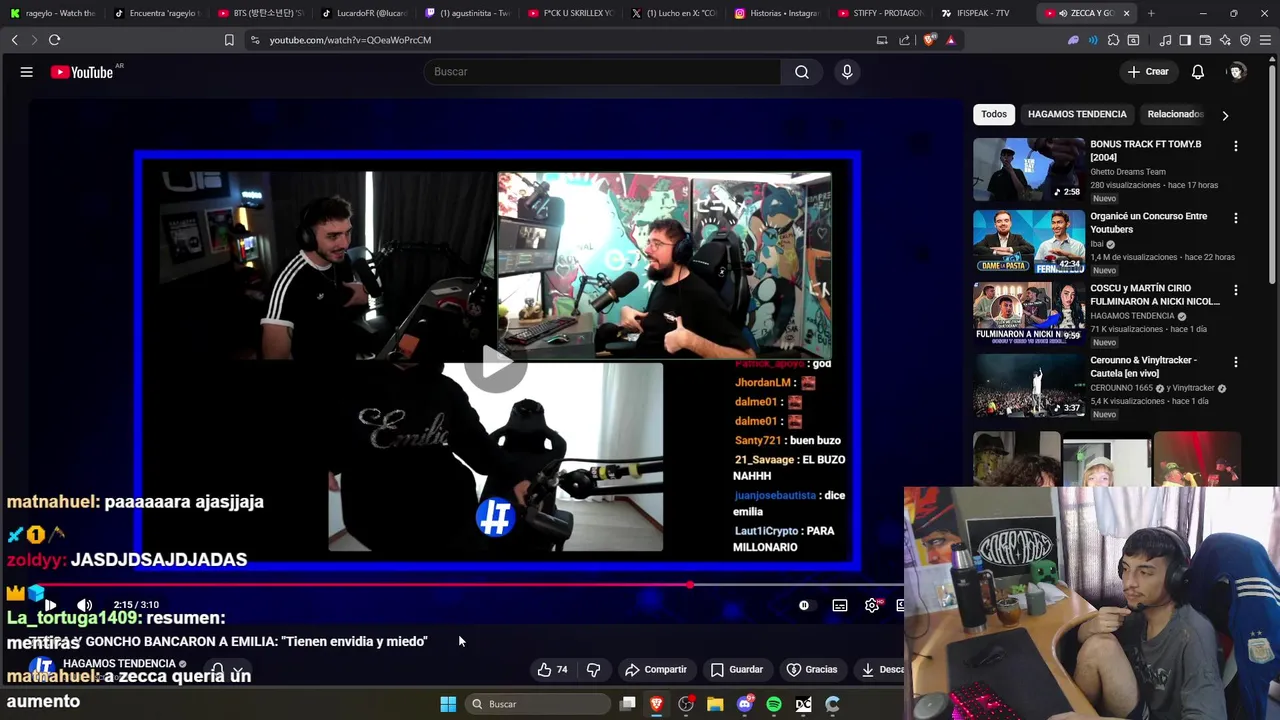Open the media control music note icon
The width and height of the screenshot is (1280, 720).
(1165, 40)
